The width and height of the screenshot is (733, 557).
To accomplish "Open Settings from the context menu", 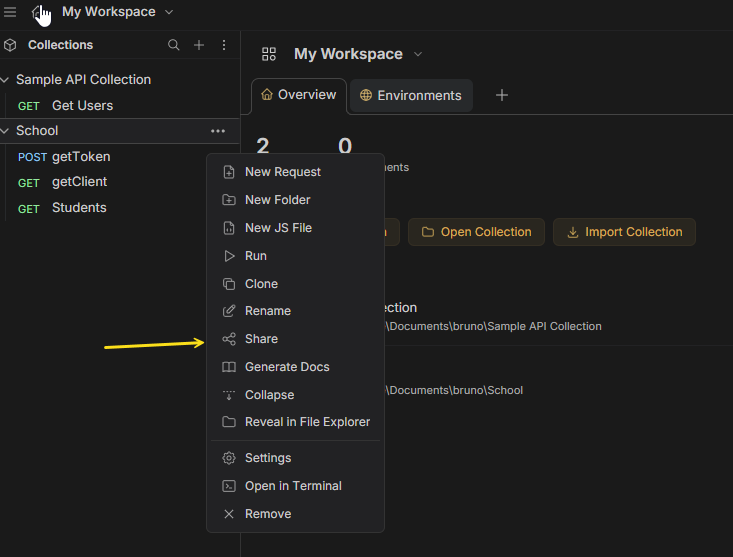I will click(x=295, y=458).
